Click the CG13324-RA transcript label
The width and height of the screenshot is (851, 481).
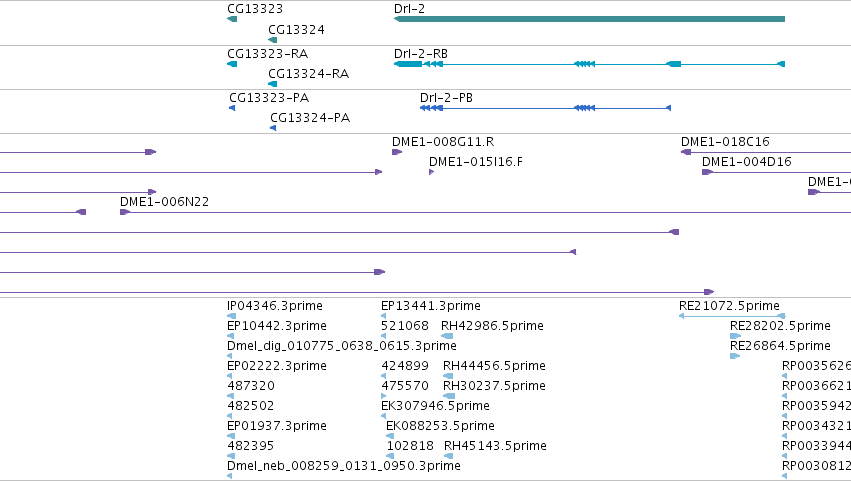pyautogui.click(x=308, y=74)
